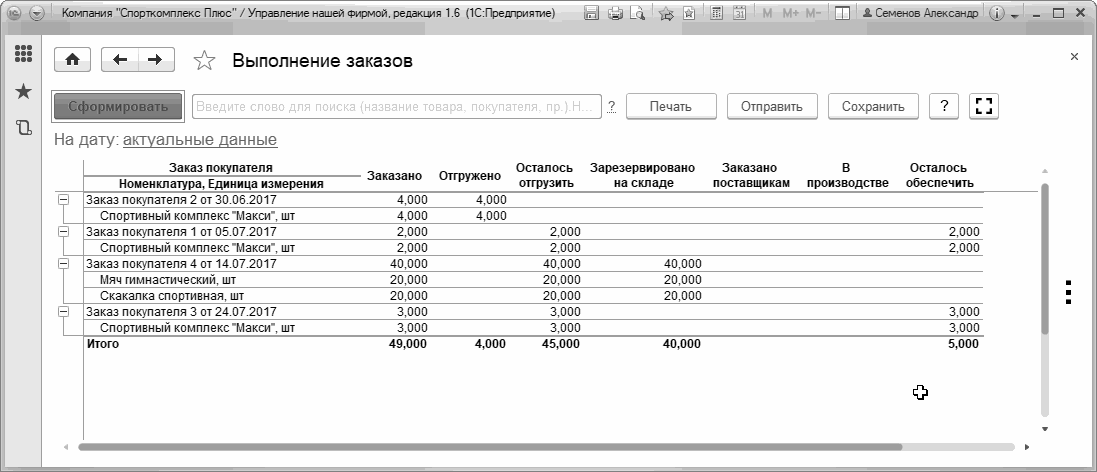Click the M+ memory button

[791, 13]
